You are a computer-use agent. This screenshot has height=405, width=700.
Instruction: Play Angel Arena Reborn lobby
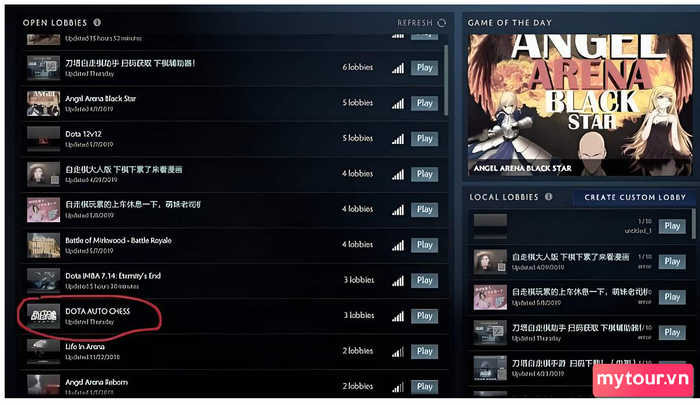(x=425, y=387)
